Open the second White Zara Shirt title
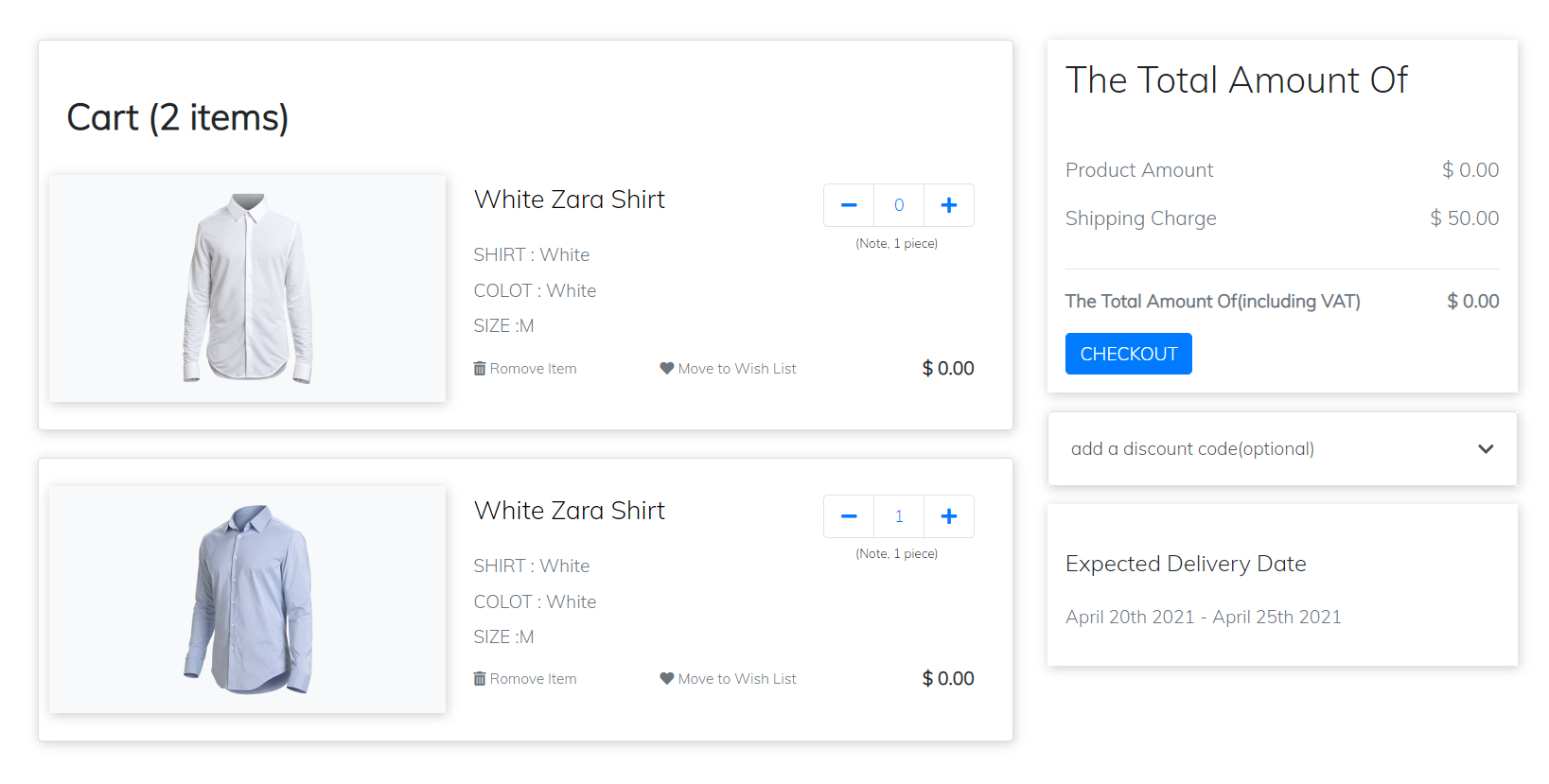 570,511
